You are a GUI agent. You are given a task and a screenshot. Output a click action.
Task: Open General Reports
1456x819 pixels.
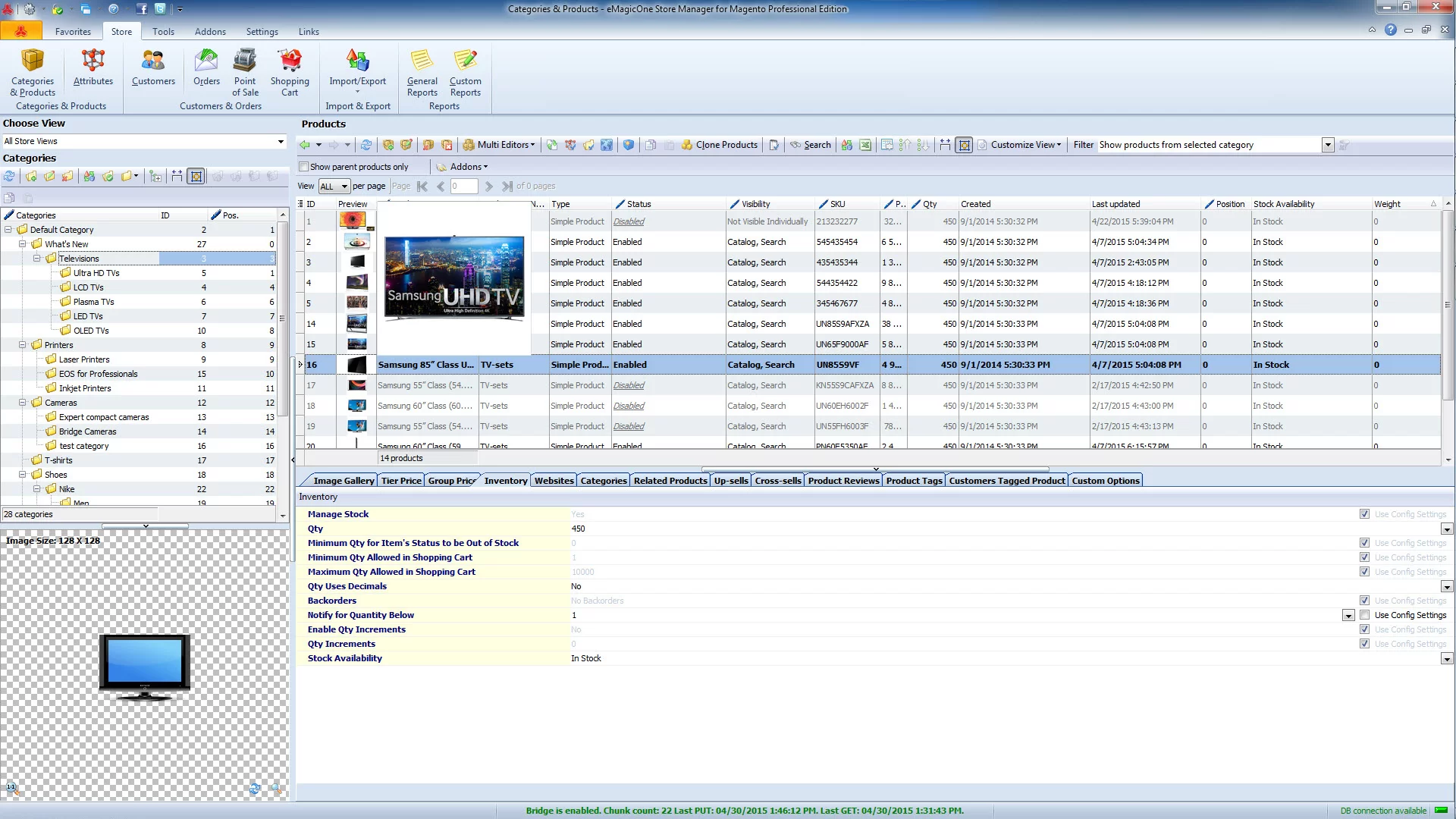422,73
